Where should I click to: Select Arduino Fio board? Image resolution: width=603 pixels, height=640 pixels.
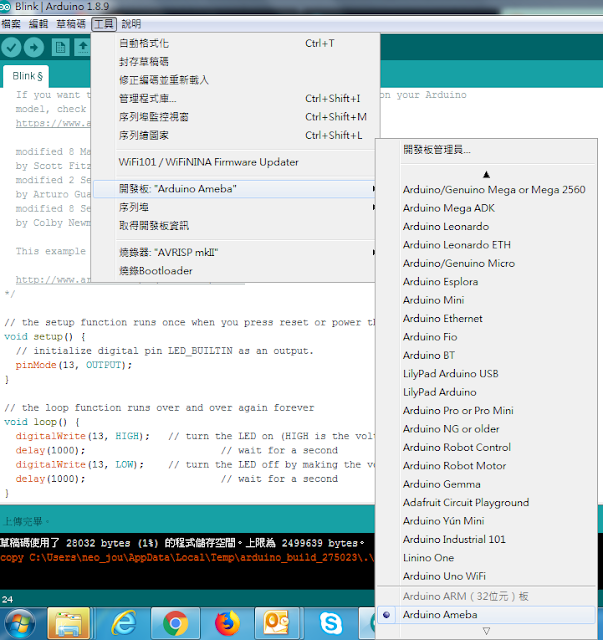(x=486, y=337)
